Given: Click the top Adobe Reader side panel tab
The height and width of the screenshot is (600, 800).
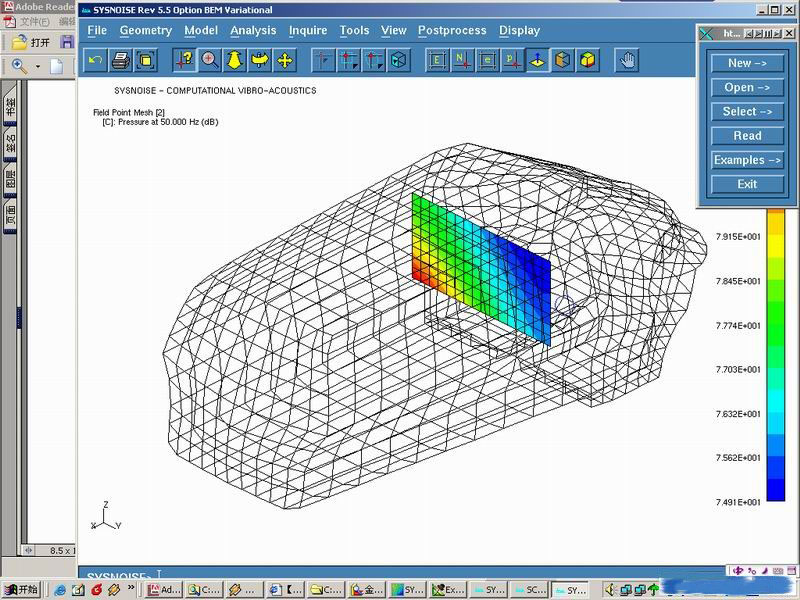Looking at the screenshot, I should point(10,105).
